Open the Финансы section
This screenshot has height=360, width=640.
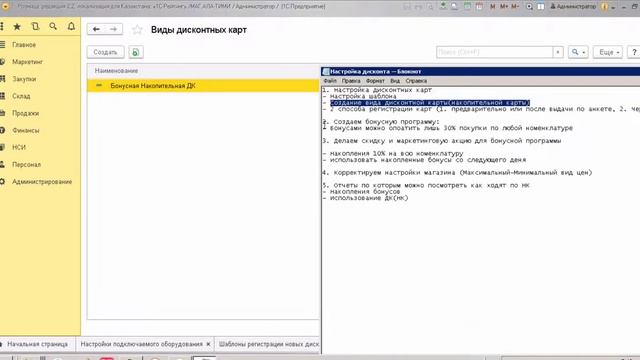click(25, 130)
